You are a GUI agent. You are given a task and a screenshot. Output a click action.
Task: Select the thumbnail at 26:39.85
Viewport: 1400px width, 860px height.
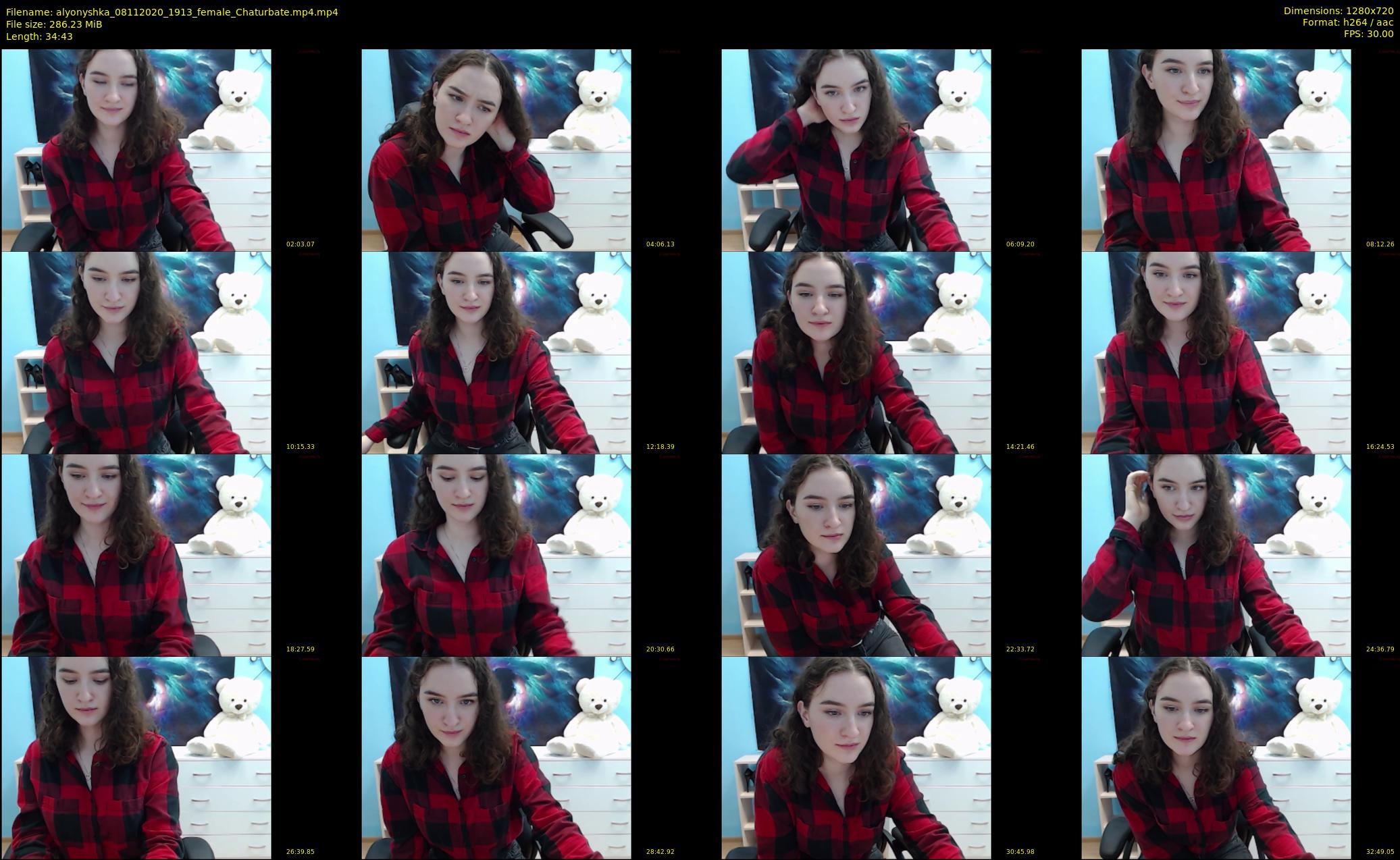(x=136, y=757)
